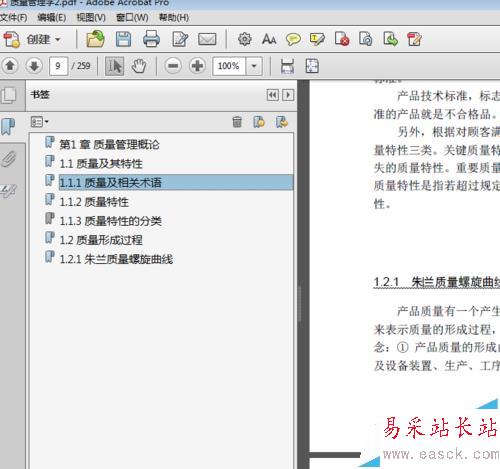Click the icon right of new bookmark
This screenshot has width=500, height=469.
click(x=282, y=122)
